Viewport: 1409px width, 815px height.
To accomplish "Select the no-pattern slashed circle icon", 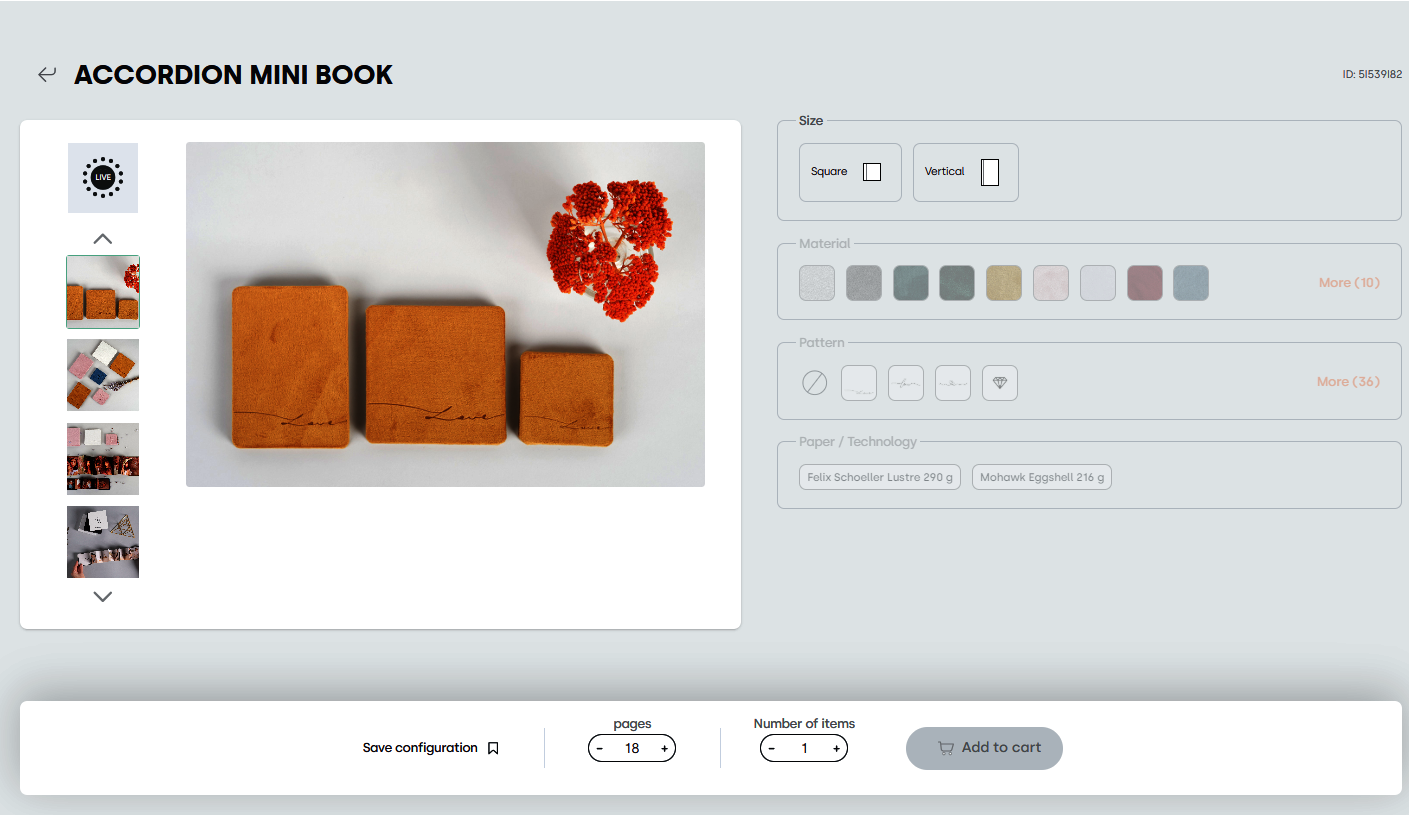I will 815,383.
